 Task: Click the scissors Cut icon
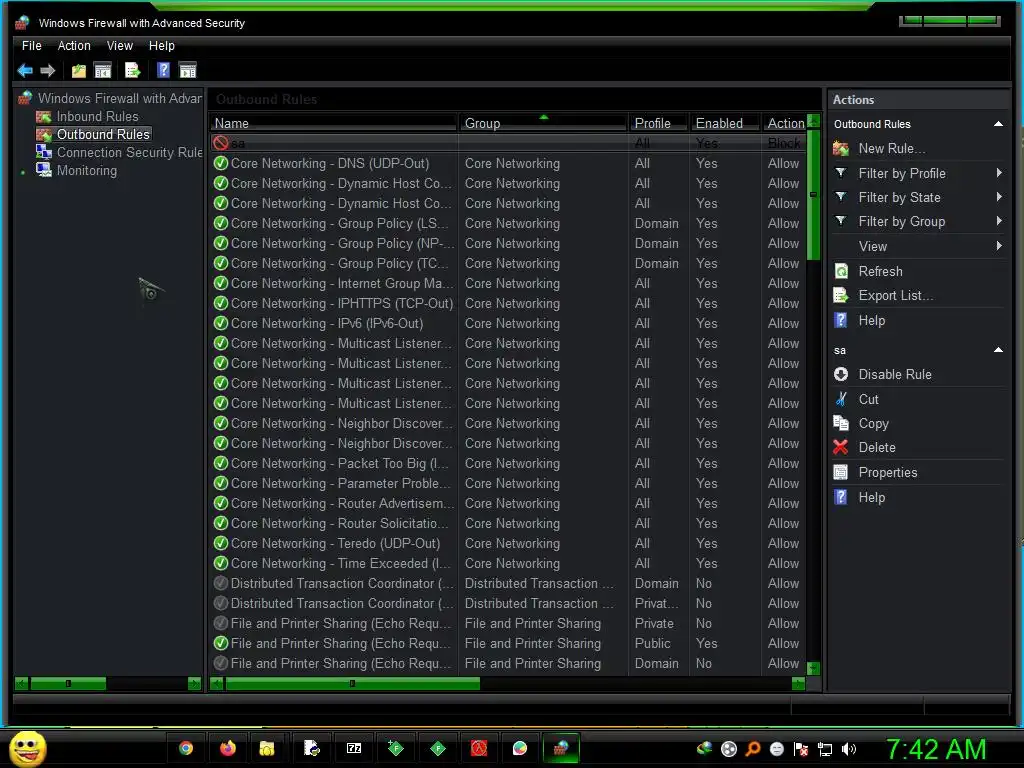coord(841,399)
